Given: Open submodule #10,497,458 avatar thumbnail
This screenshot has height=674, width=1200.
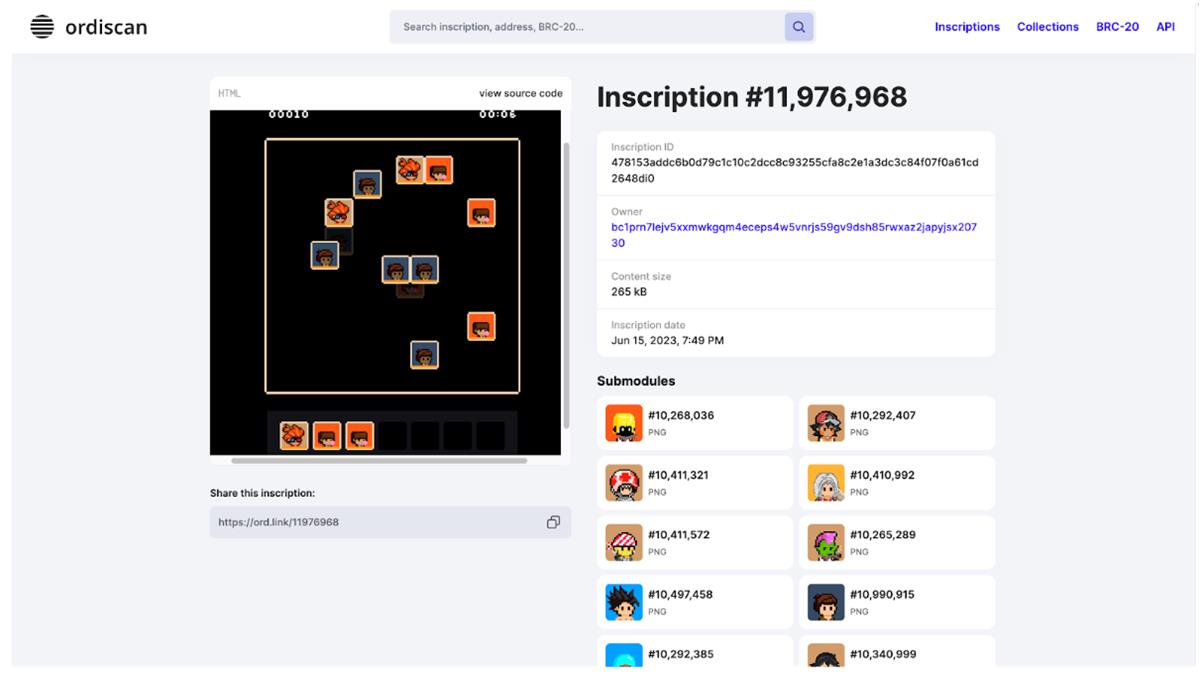Looking at the screenshot, I should (624, 602).
